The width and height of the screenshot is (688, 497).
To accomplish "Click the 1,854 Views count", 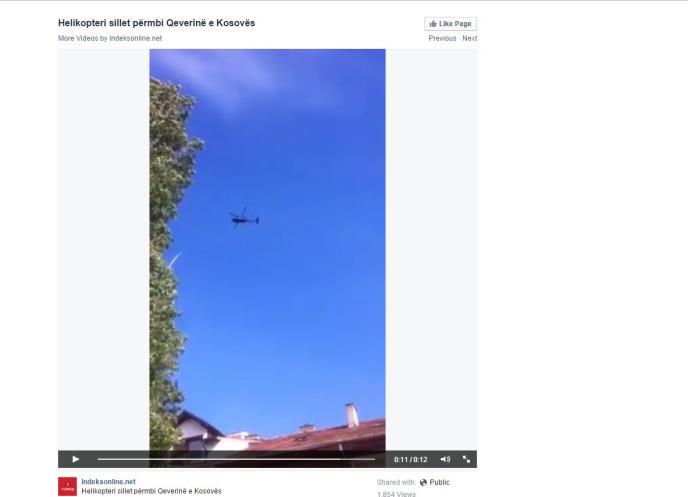I will 396,494.
